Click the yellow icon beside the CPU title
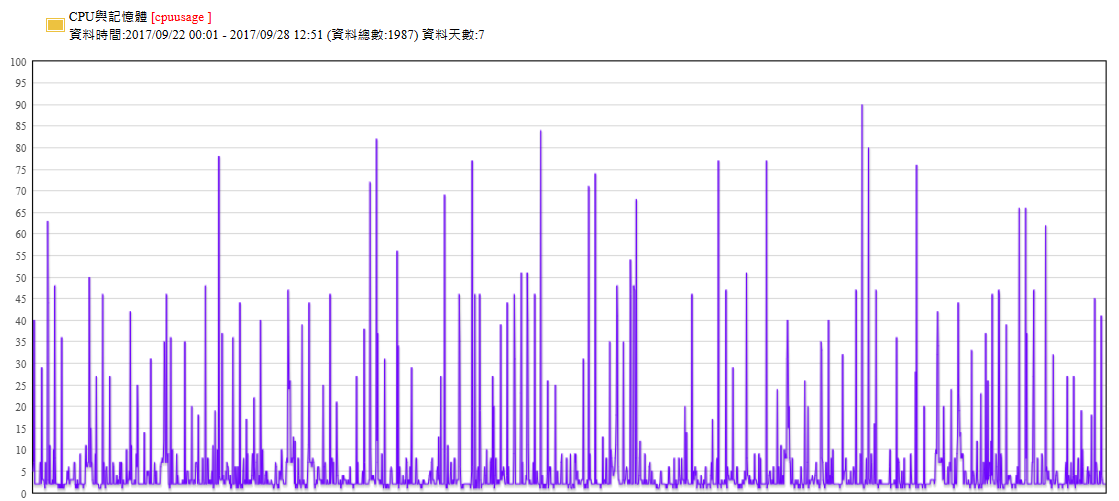Image resolution: width=1119 pixels, height=501 pixels. (x=55, y=24)
